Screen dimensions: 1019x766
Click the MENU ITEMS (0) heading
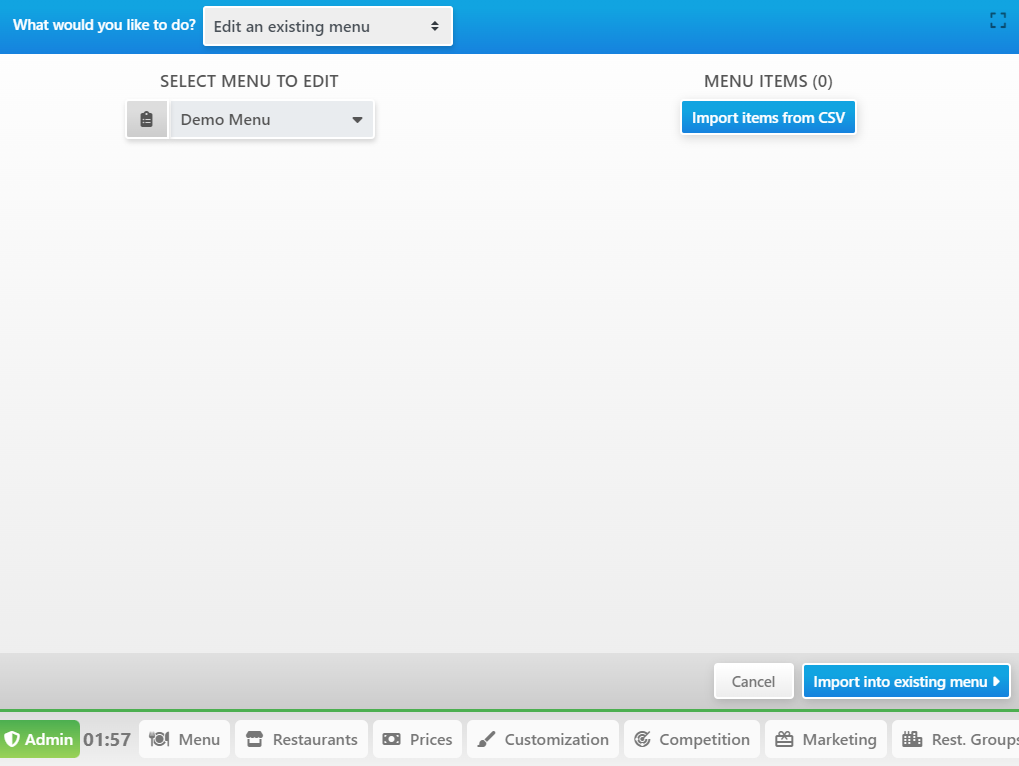[x=768, y=82]
